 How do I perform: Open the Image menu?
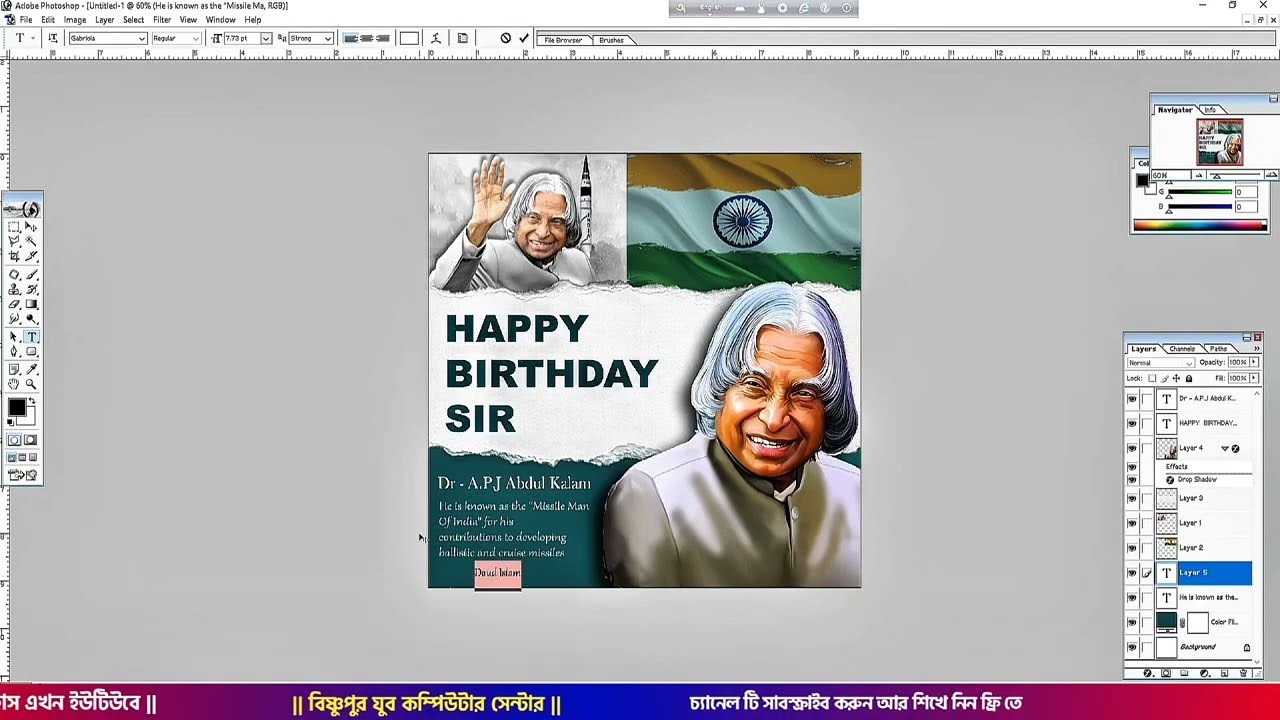pyautogui.click(x=75, y=20)
